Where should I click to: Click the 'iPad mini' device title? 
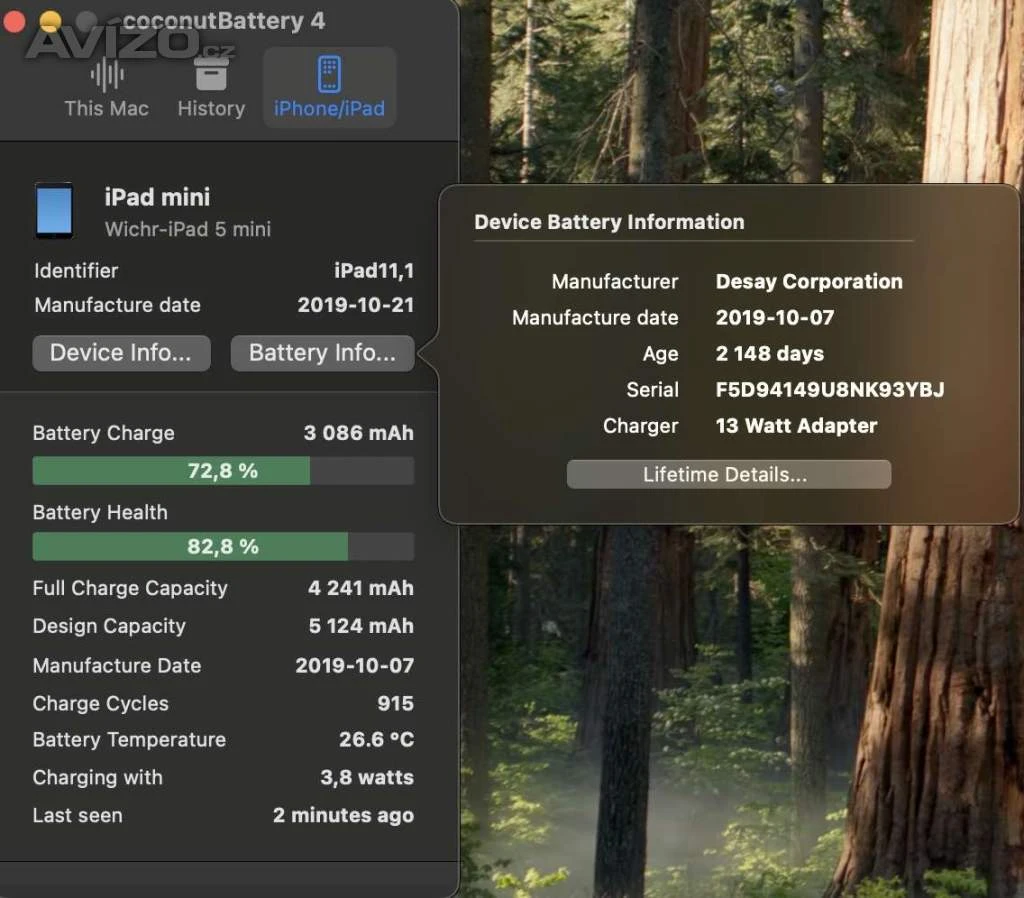tap(157, 197)
